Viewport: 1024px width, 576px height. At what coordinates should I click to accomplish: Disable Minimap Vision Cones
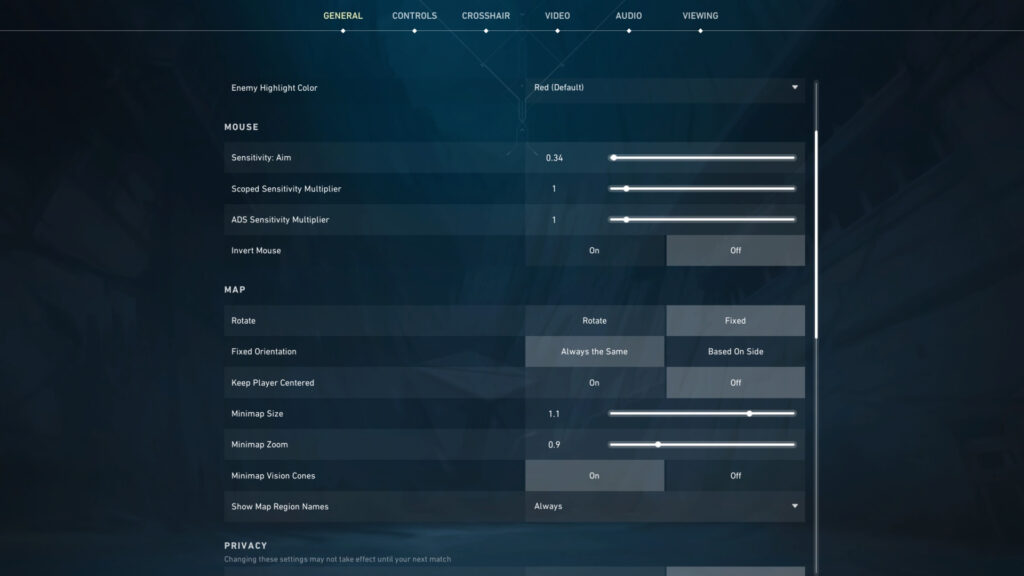click(735, 475)
